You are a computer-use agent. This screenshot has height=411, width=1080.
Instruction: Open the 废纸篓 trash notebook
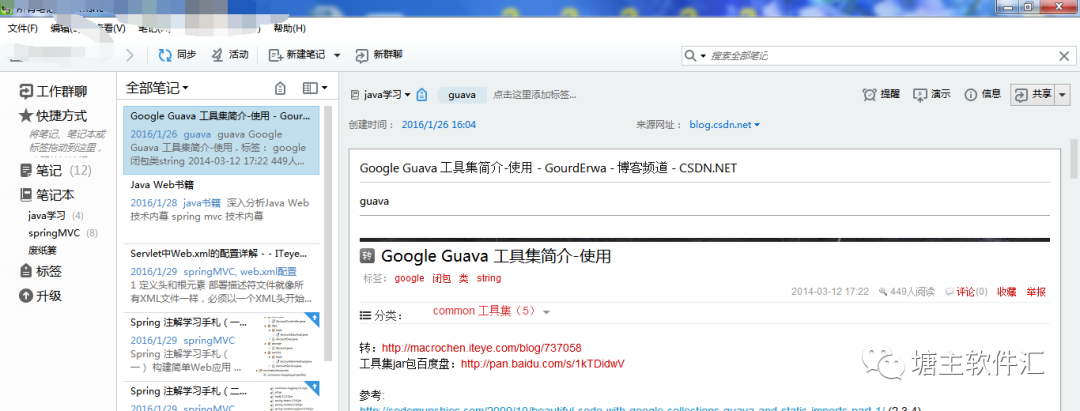pos(45,249)
